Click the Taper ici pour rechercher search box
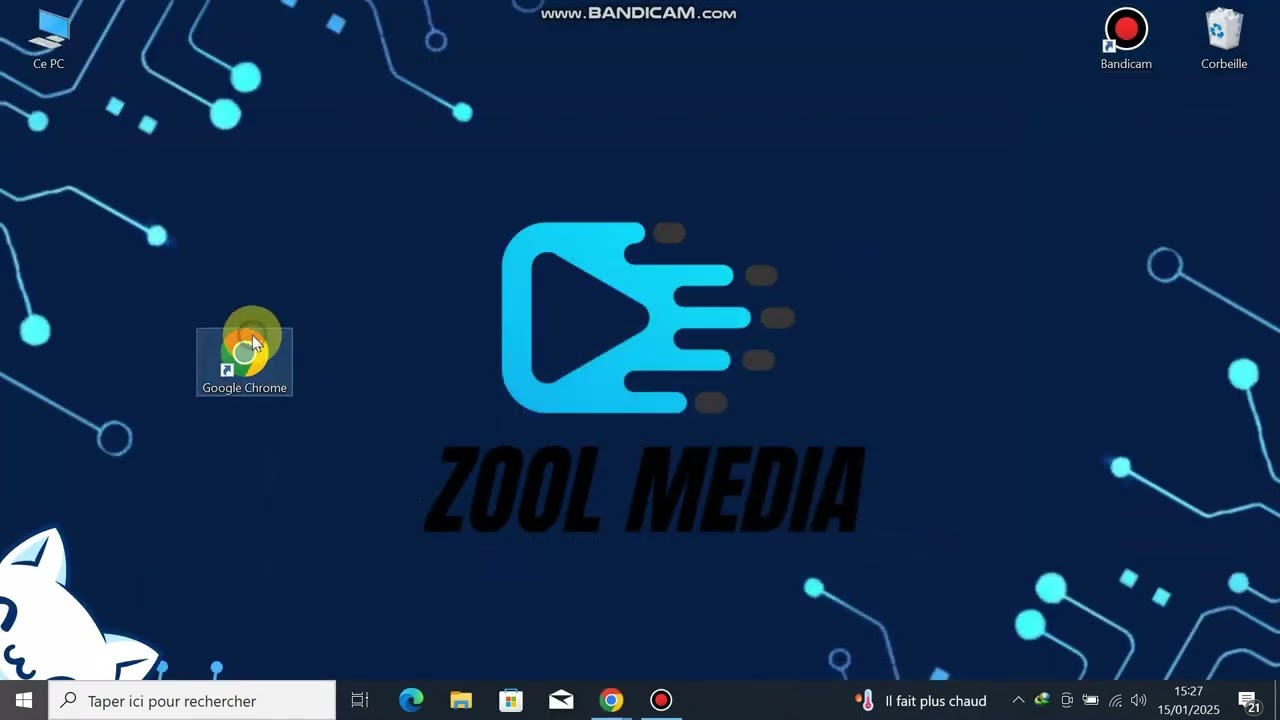This screenshot has height=720, width=1280. point(192,700)
